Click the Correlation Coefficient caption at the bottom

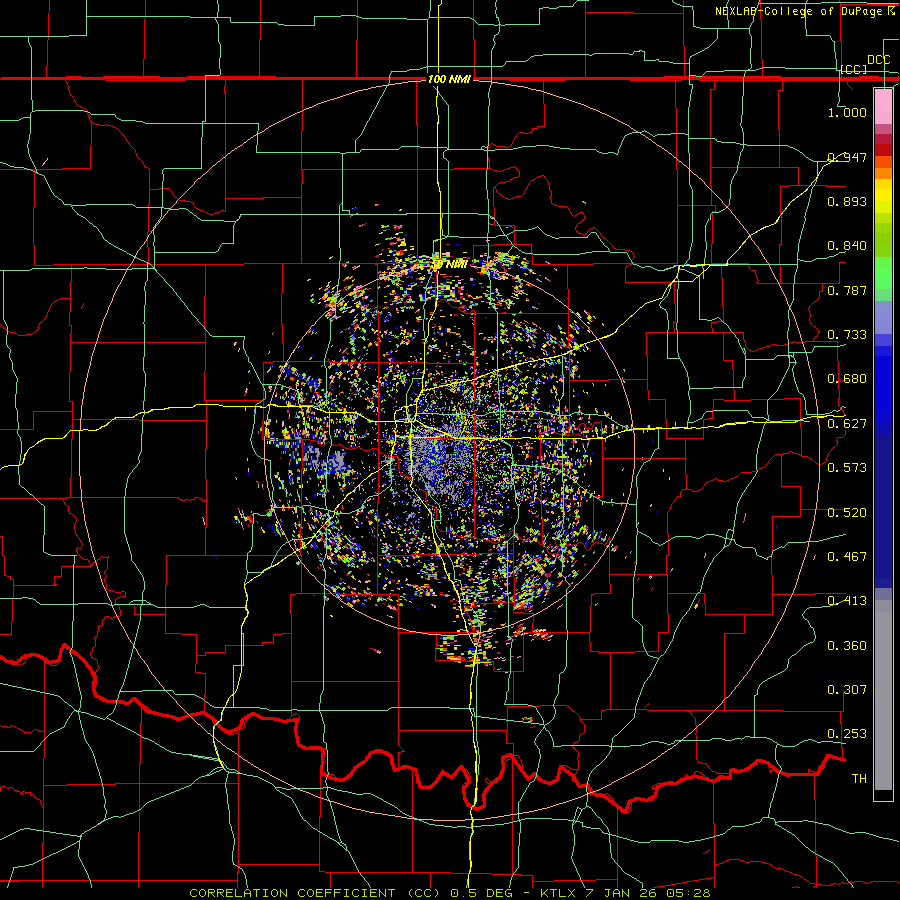coord(449,893)
